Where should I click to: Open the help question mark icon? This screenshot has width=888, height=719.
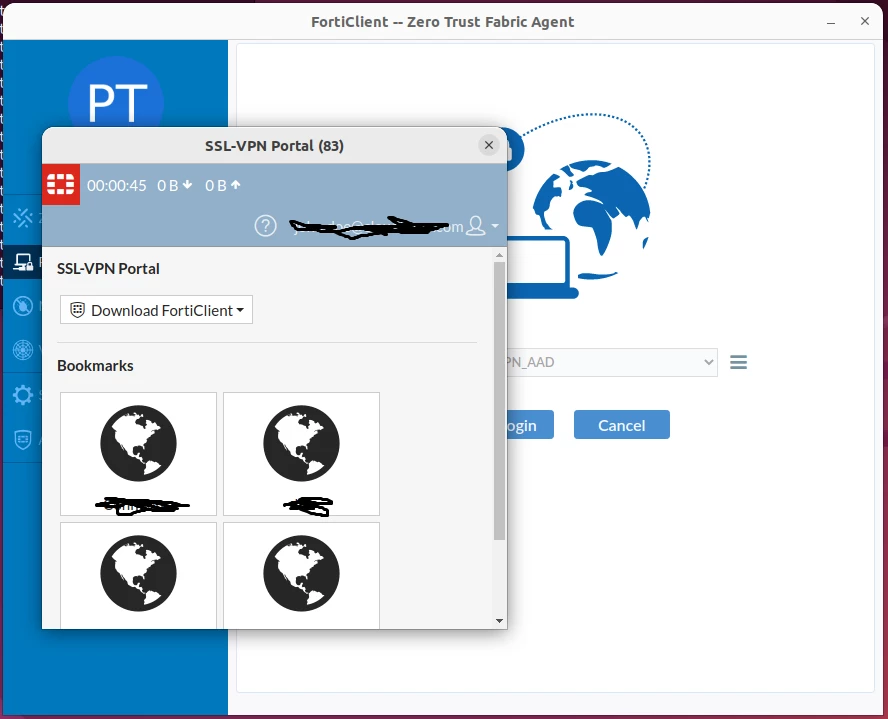(x=265, y=226)
